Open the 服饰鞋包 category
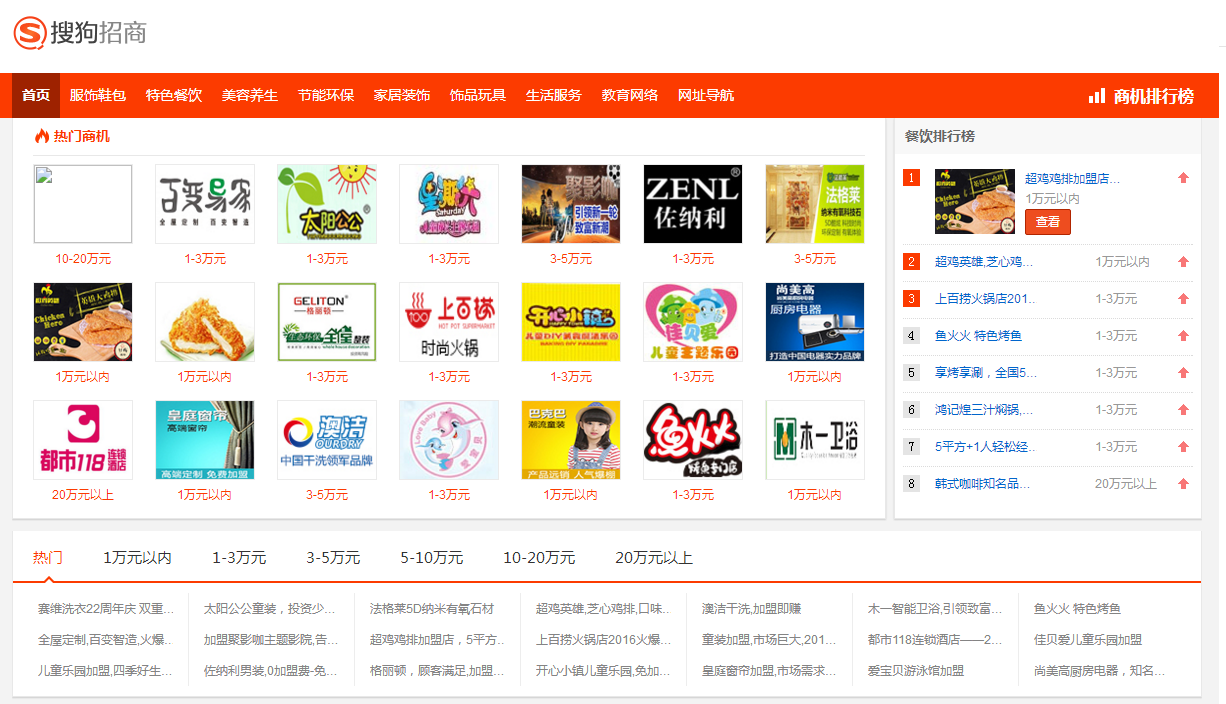 [x=98, y=95]
